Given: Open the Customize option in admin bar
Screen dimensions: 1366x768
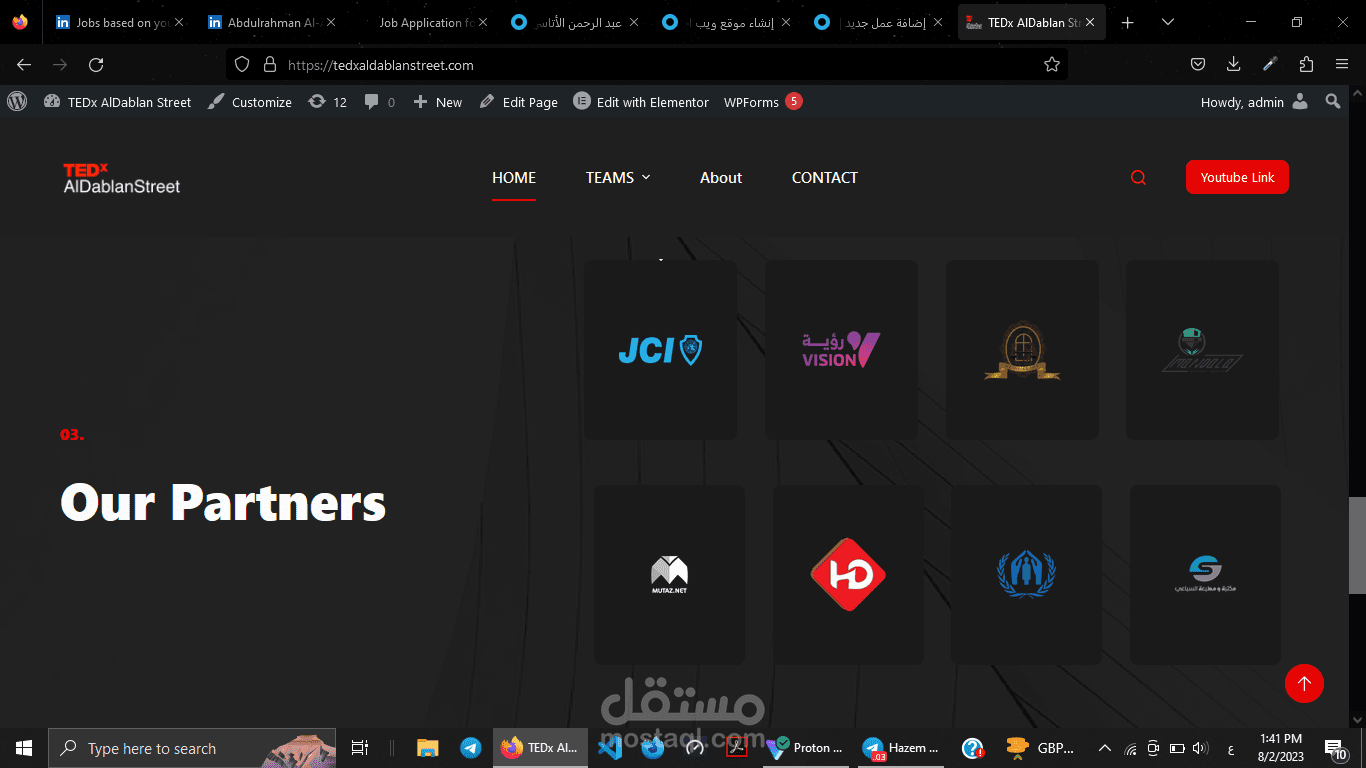Looking at the screenshot, I should click(x=249, y=102).
